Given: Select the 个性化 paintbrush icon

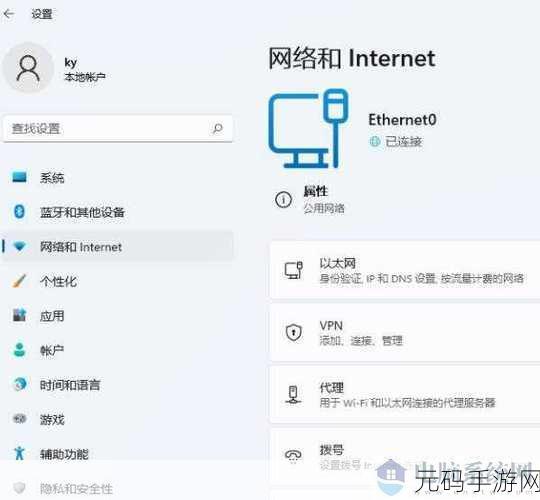Looking at the screenshot, I should coord(19,281).
